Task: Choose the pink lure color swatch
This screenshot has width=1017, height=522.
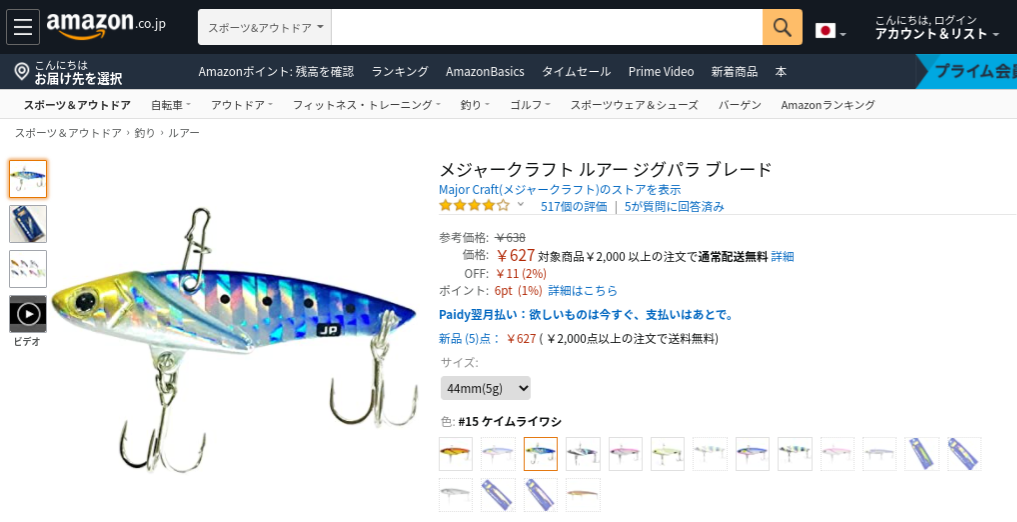Action: (x=625, y=453)
